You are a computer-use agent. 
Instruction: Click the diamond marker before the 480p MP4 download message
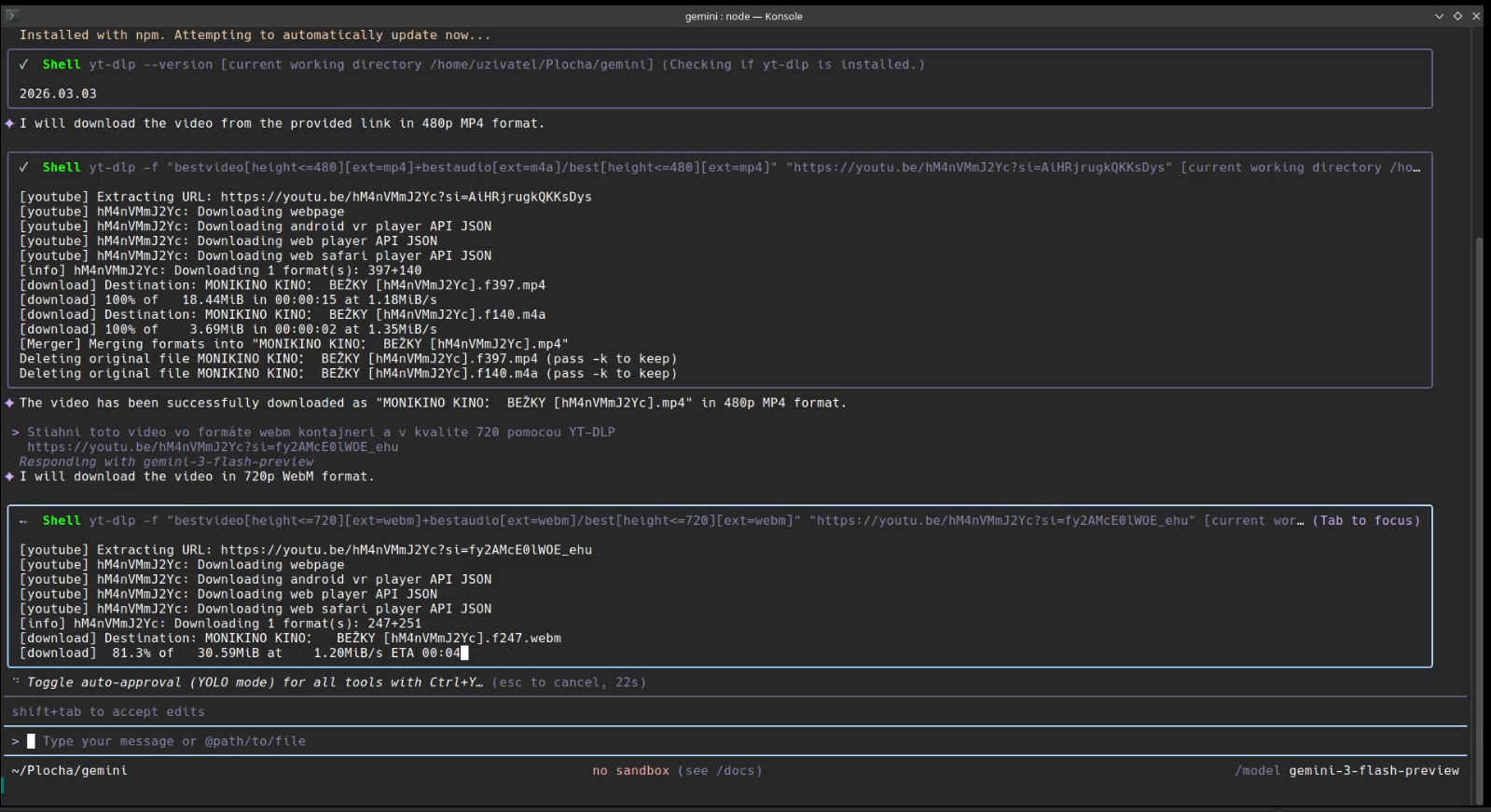(9, 123)
